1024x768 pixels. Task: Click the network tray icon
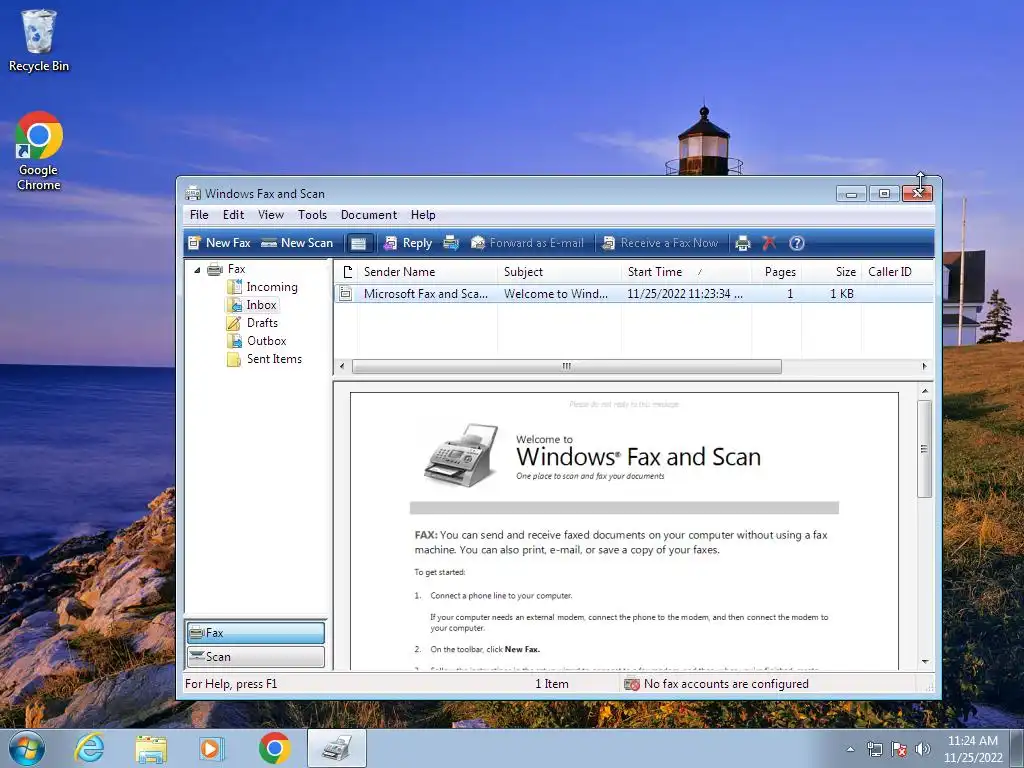coord(874,749)
